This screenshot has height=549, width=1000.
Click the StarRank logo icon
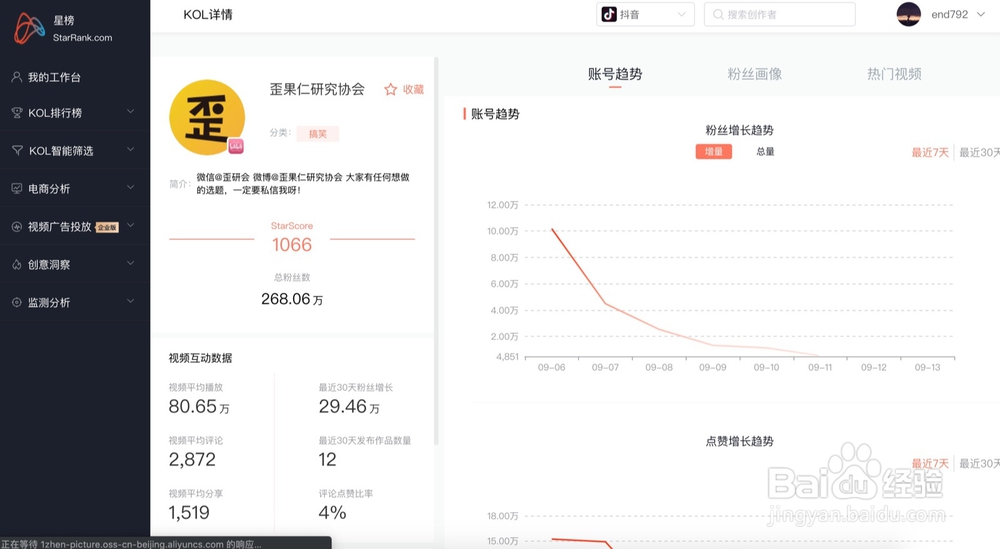29,29
